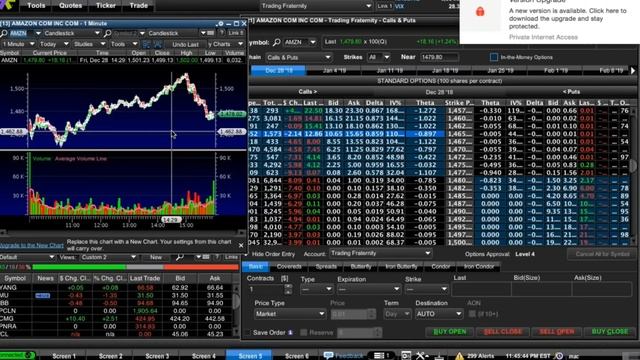Open the Price Type Market dropdown

290,314
